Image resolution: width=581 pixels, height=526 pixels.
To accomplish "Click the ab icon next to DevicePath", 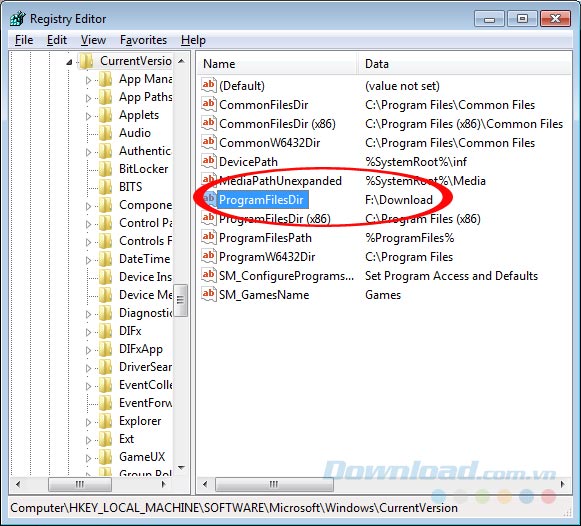I will coord(208,161).
